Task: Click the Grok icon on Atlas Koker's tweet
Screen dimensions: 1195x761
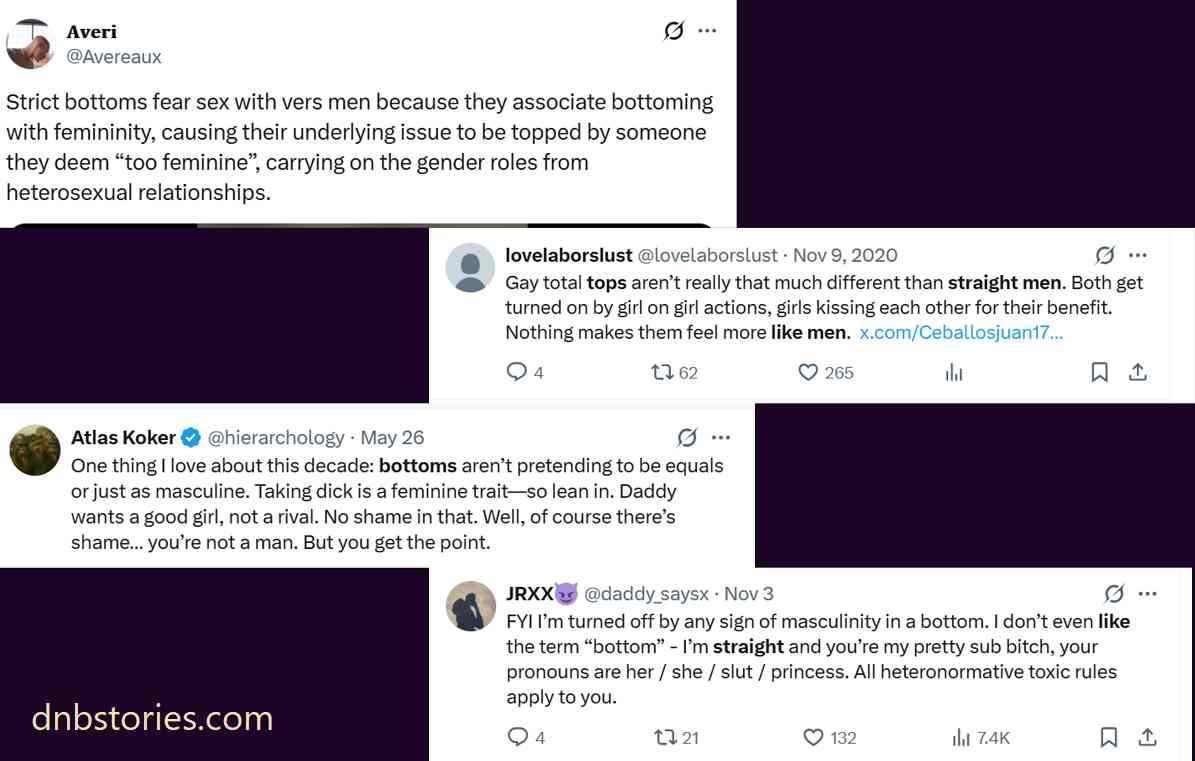Action: coord(686,437)
